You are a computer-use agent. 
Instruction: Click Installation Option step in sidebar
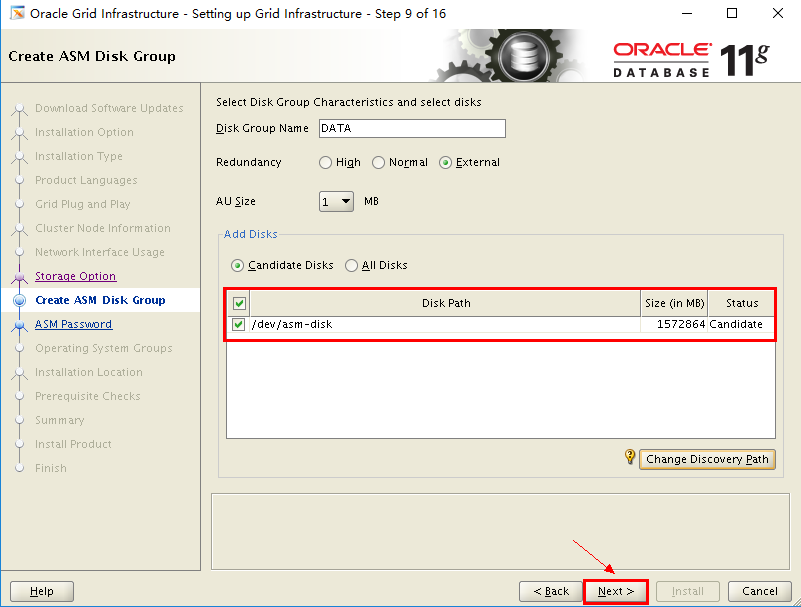84,132
